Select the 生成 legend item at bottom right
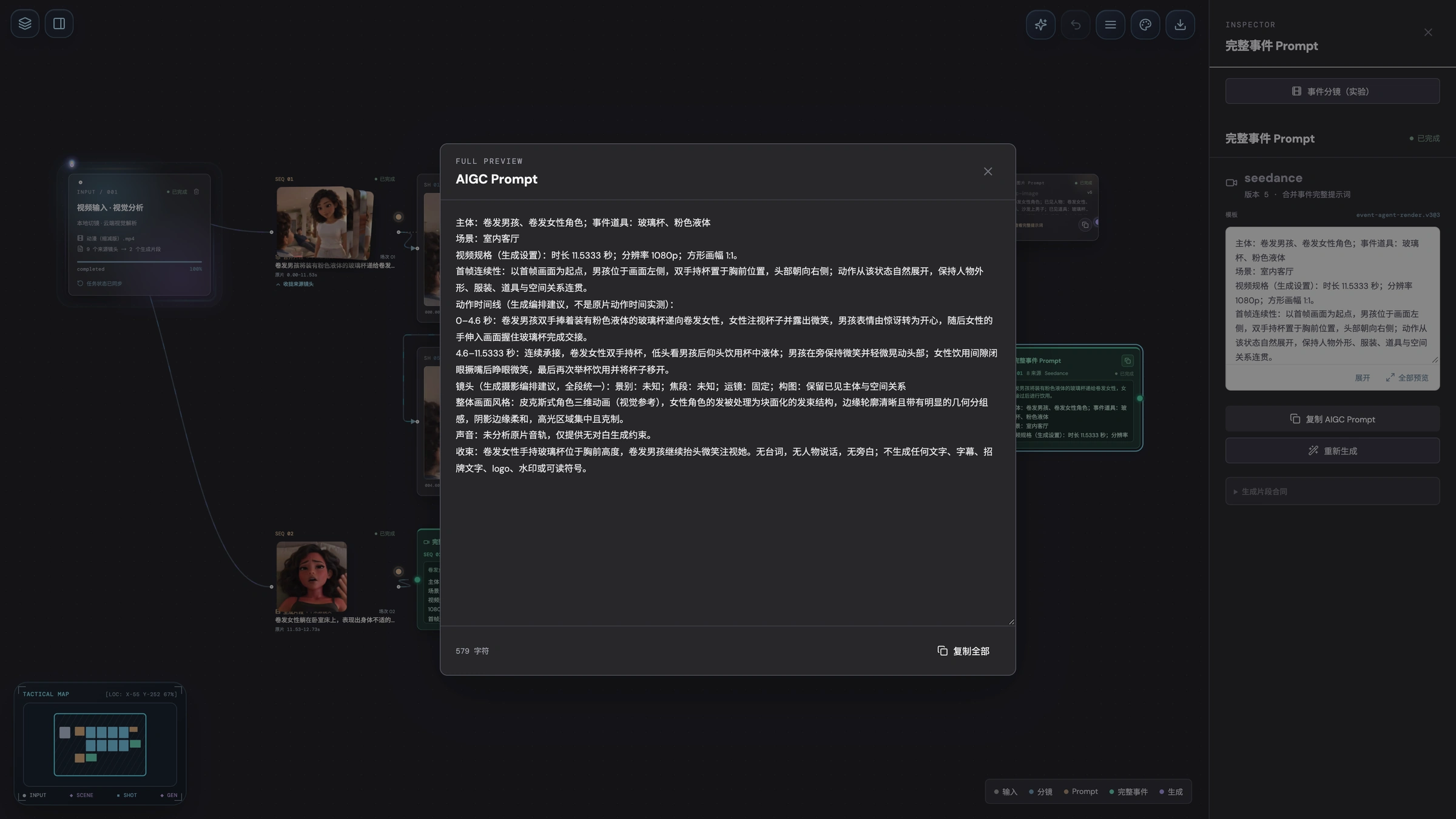1456x819 pixels. click(1171, 792)
